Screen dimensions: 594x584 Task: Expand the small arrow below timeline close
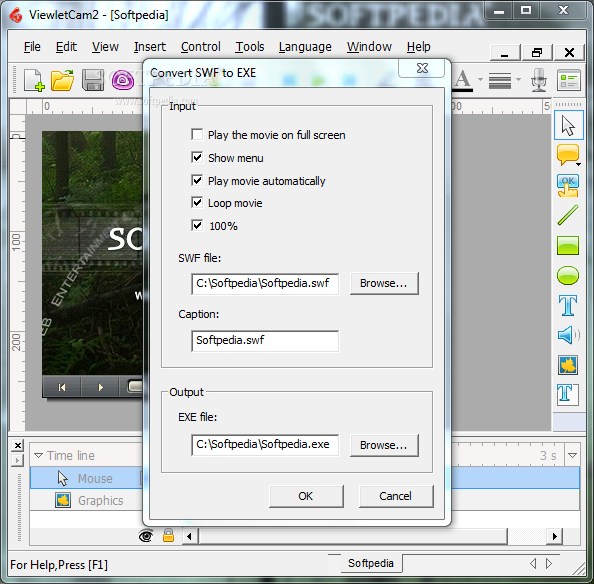click(x=17, y=461)
